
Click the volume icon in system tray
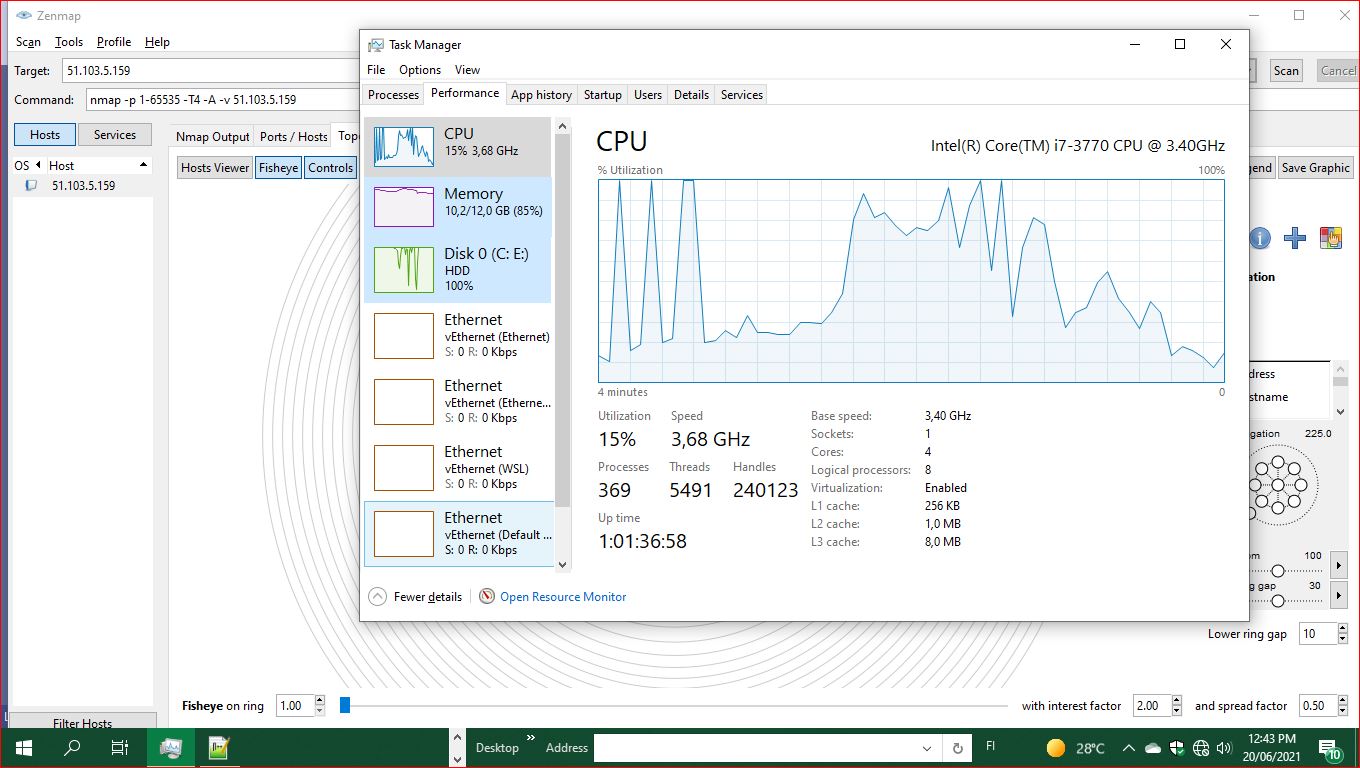pyautogui.click(x=1224, y=747)
